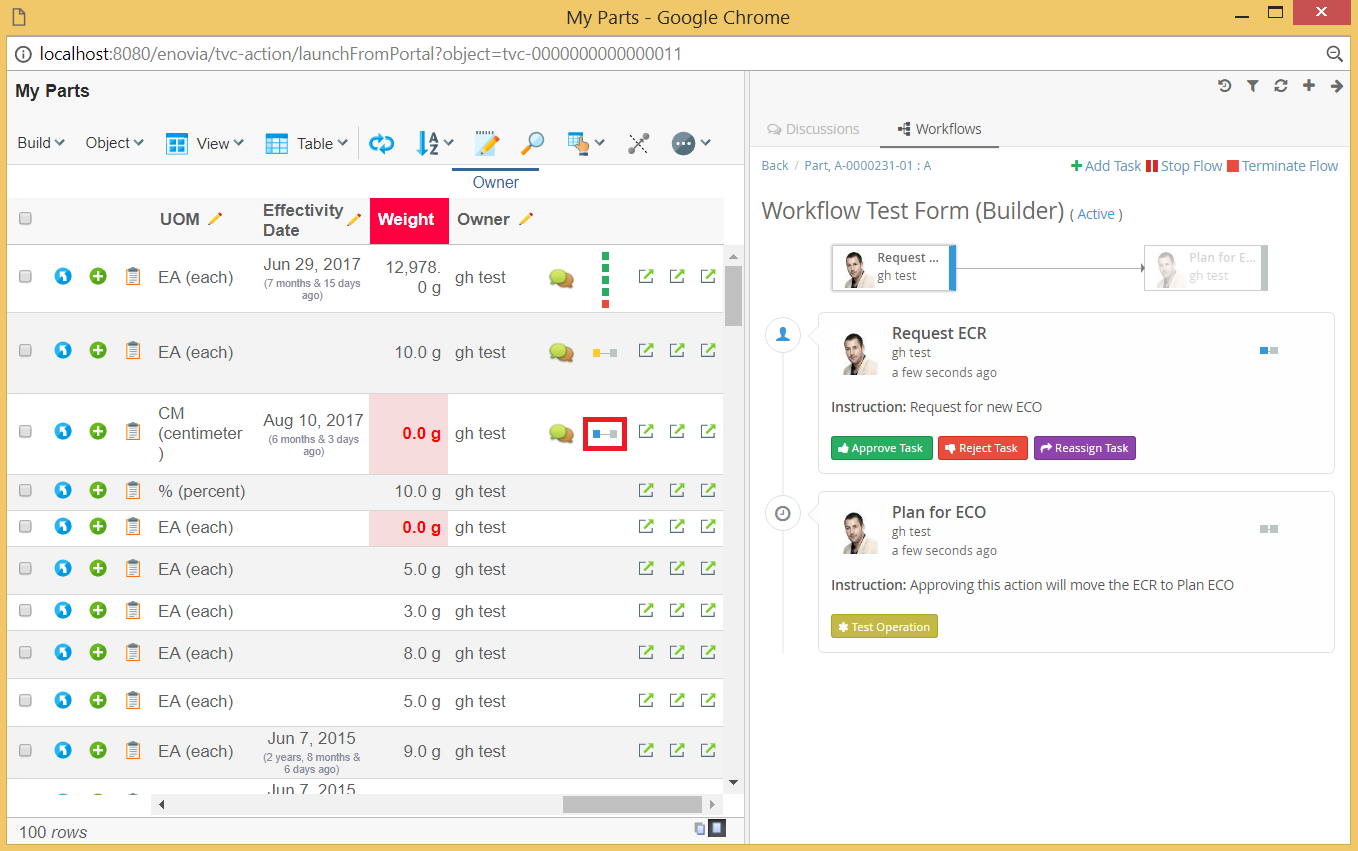This screenshot has width=1358, height=851.
Task: Click the filter funnel icon in right panel
Action: click(x=1252, y=86)
